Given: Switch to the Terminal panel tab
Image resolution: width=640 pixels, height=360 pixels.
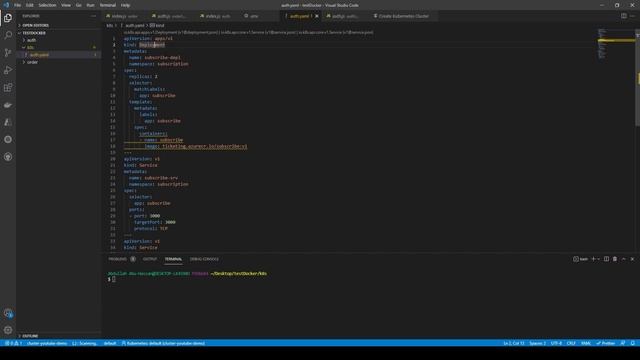Looking at the screenshot, I should [x=173, y=259].
